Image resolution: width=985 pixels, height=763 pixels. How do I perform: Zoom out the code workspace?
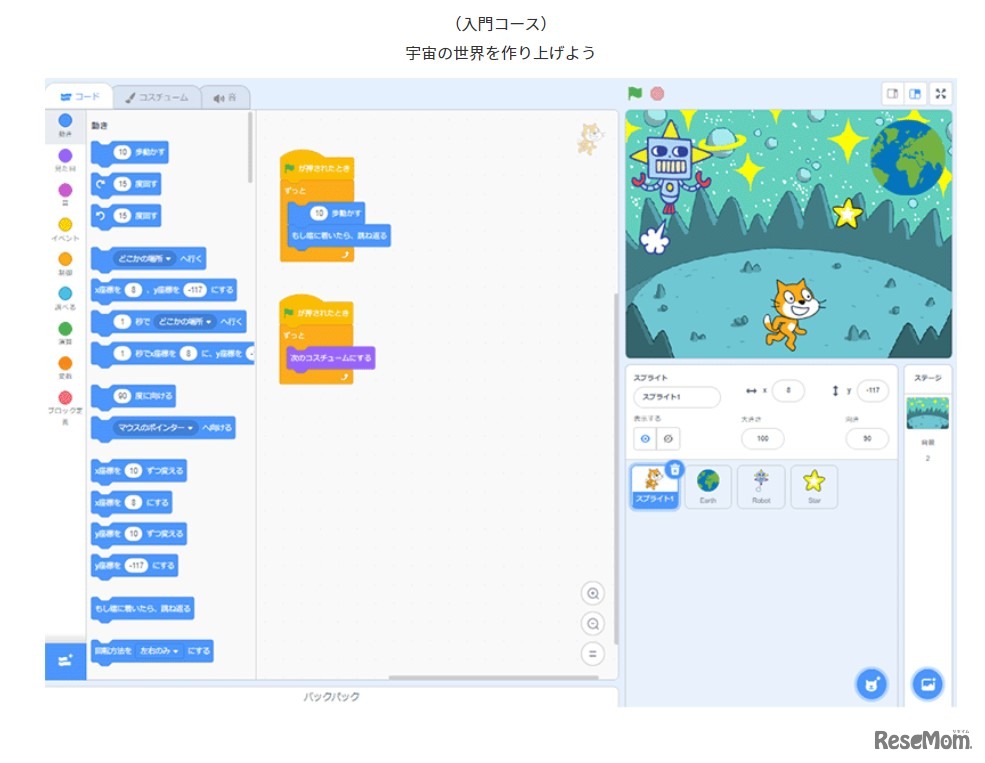coord(592,624)
